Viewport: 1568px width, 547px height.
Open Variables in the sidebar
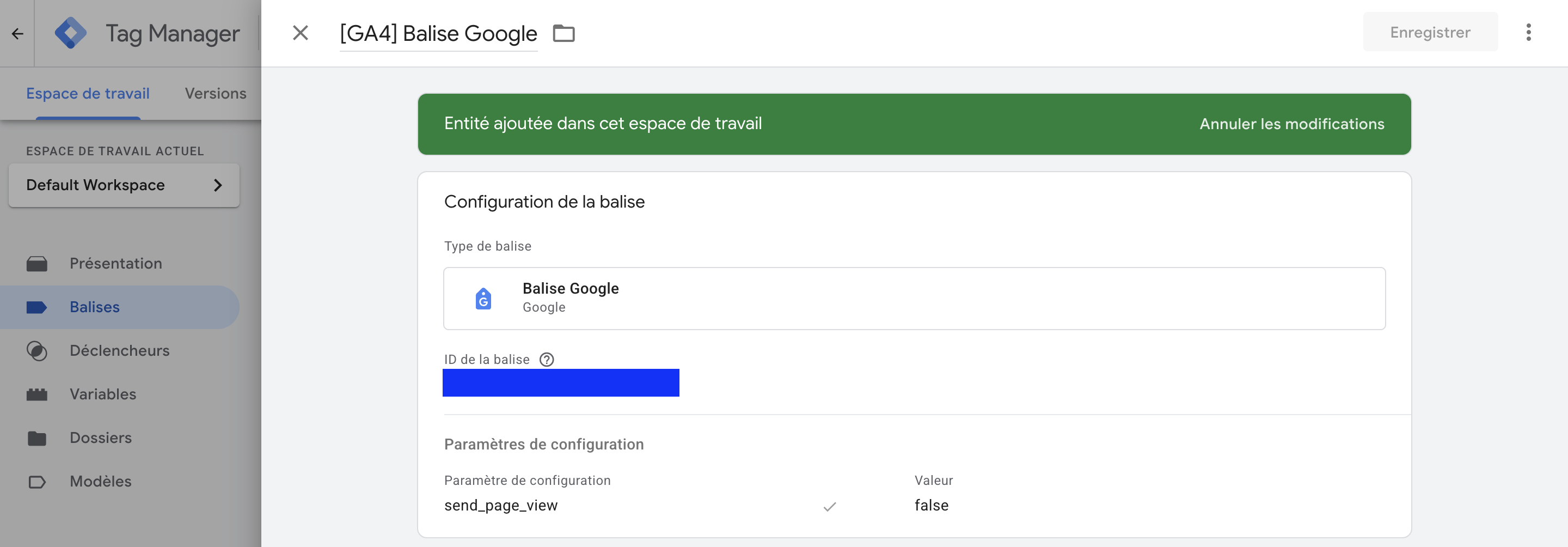(103, 394)
